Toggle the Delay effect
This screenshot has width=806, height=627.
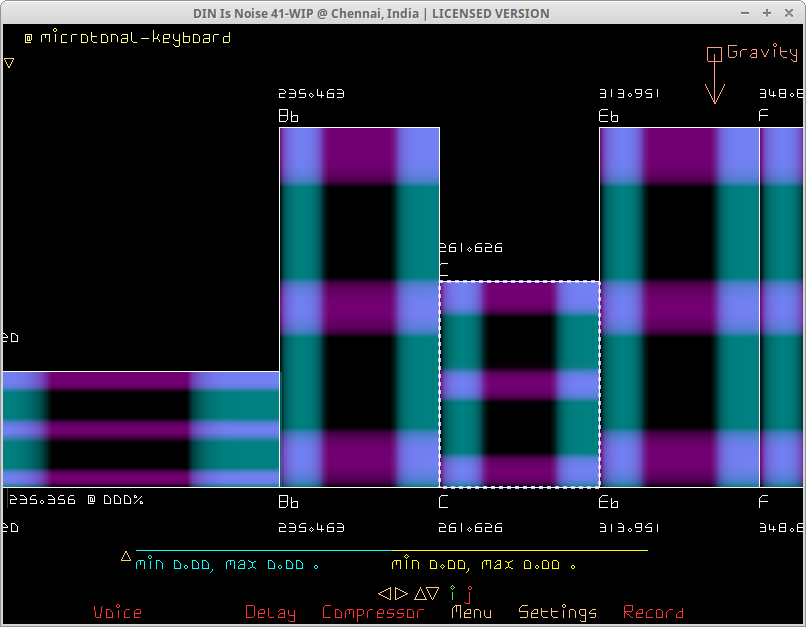click(x=270, y=612)
